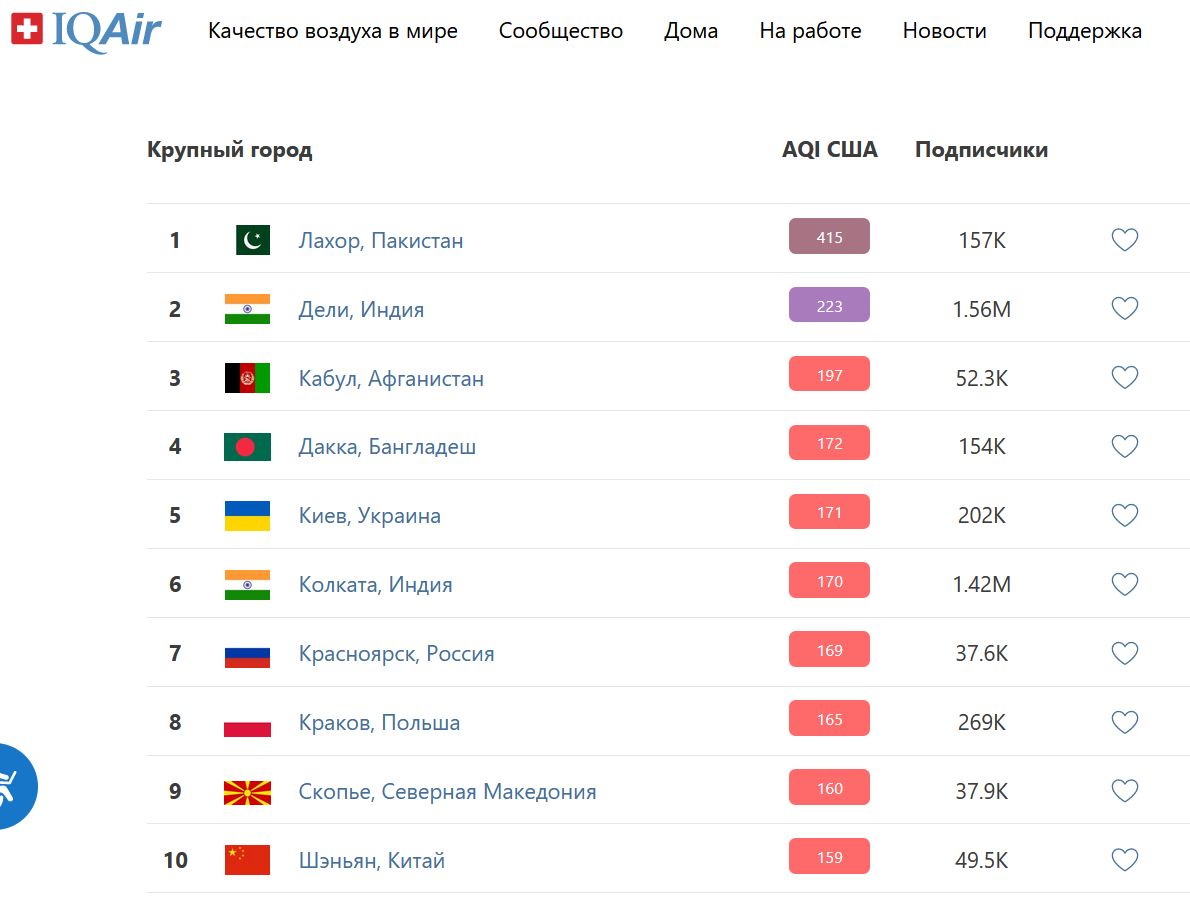Click the Bangladesh flag beside Дакка

pos(247,446)
